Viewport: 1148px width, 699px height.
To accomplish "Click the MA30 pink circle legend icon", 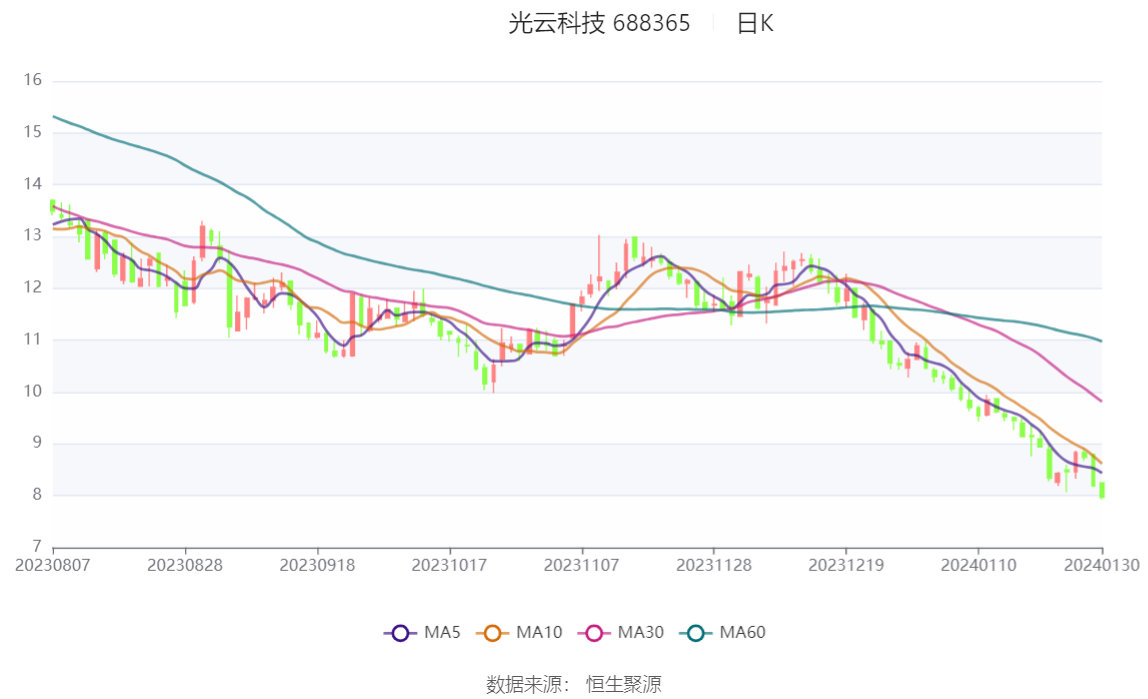I will [x=594, y=633].
